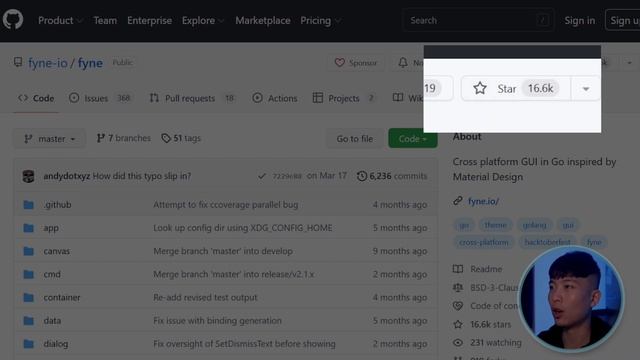Viewport: 640px width, 360px height.
Task: View the 51 tags link
Action: point(181,138)
